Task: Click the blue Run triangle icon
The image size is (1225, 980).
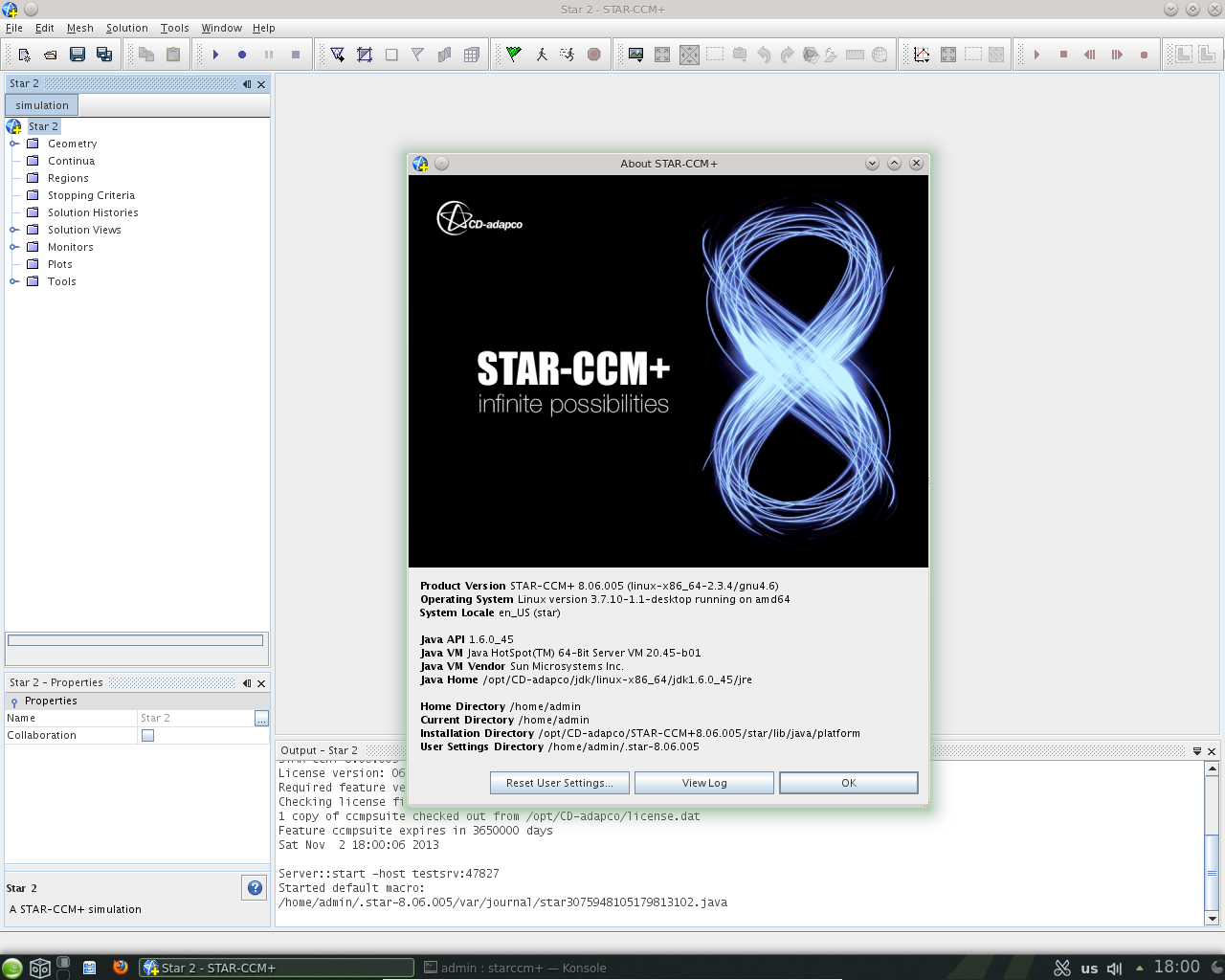Action: click(x=215, y=55)
